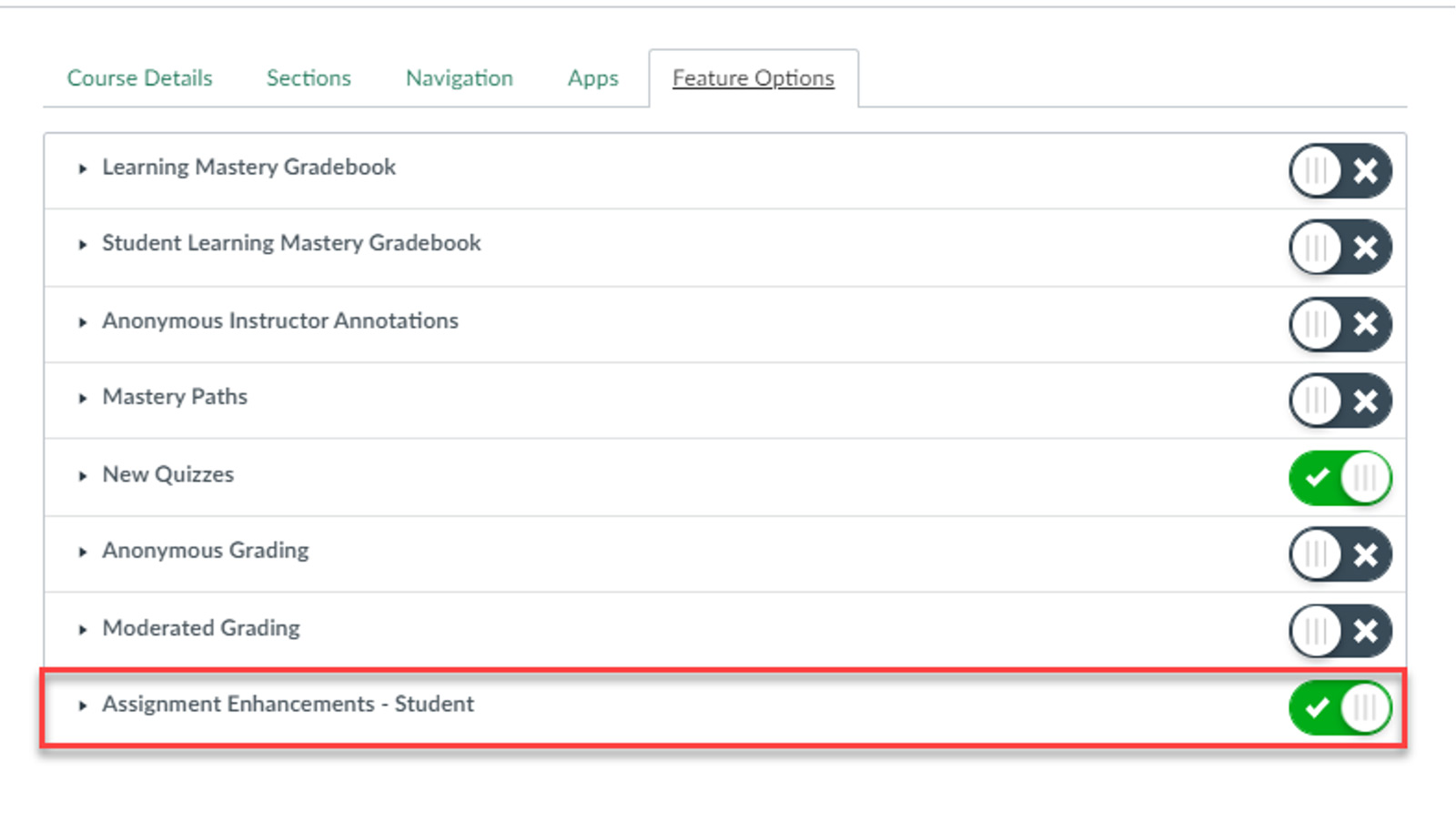Expand Student Learning Mastery Gradebook details arrow

coord(83,245)
